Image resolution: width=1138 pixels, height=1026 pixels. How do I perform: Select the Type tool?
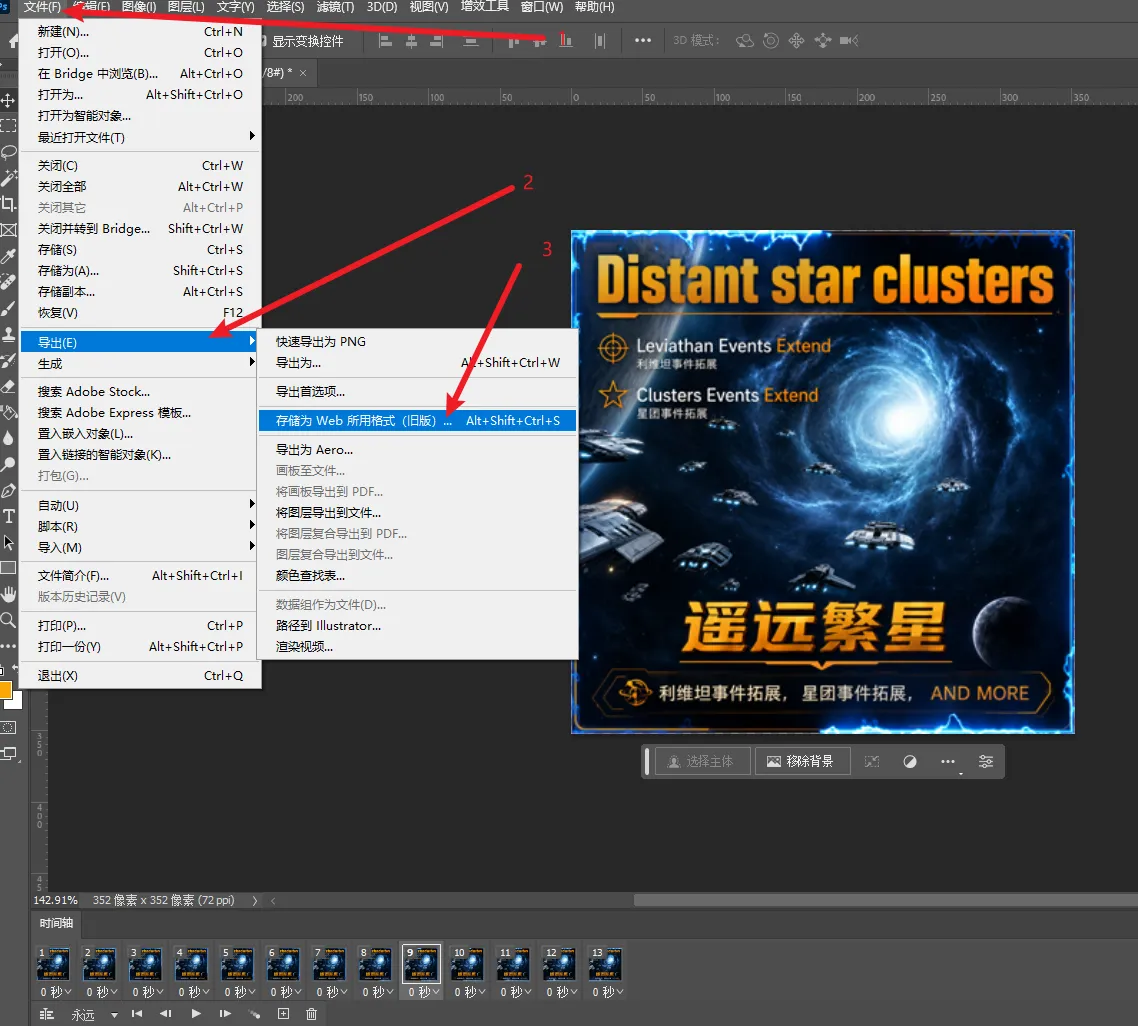tap(9, 516)
